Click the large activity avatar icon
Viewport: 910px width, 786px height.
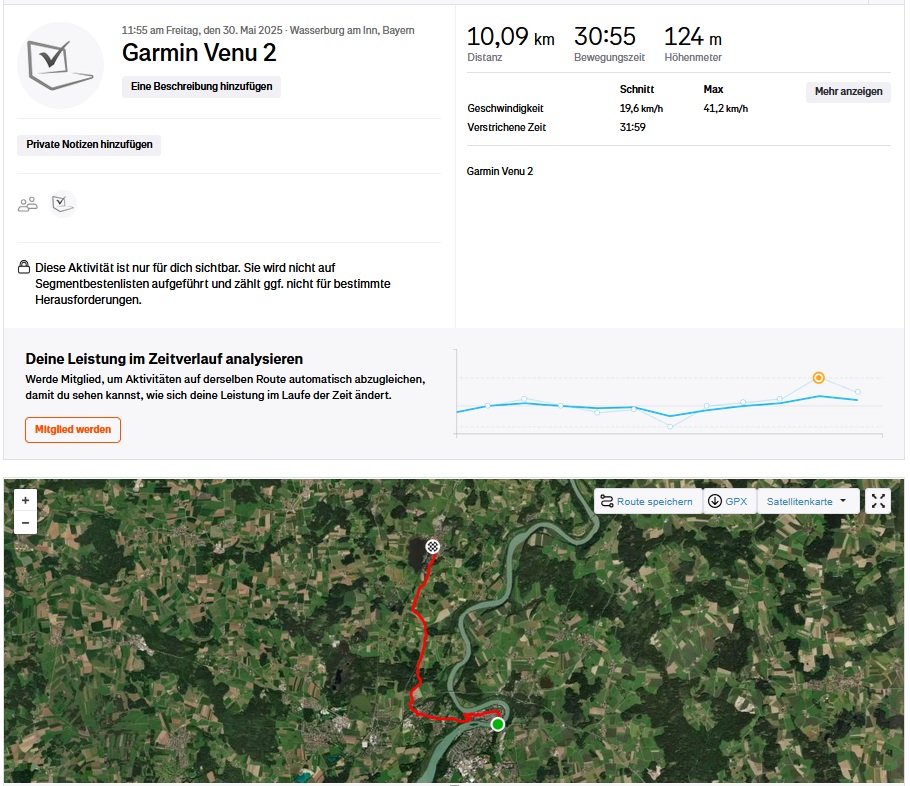point(60,65)
